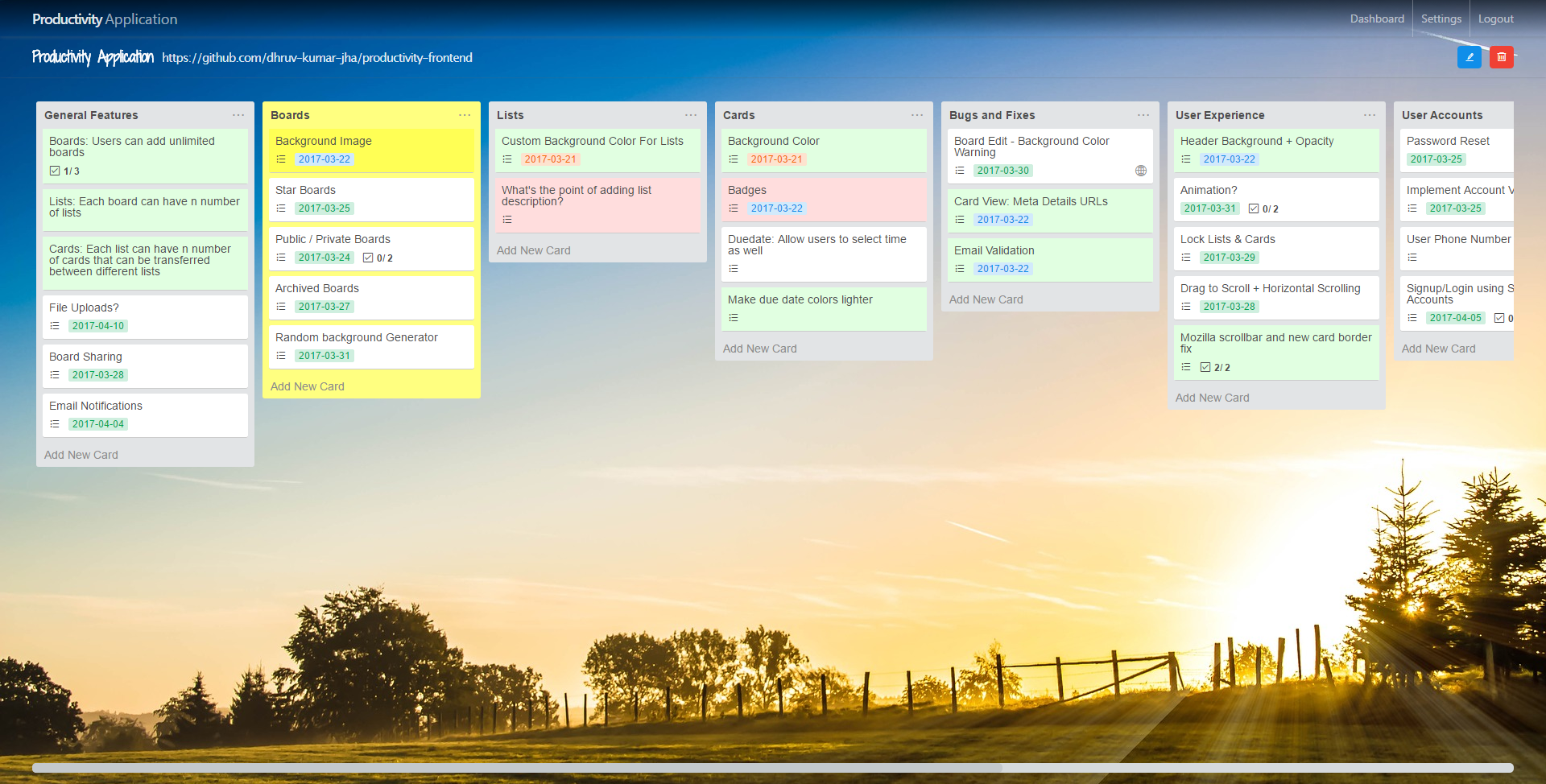1546x784 pixels.
Task: Open User Experience list options menu
Action: tap(1370, 115)
